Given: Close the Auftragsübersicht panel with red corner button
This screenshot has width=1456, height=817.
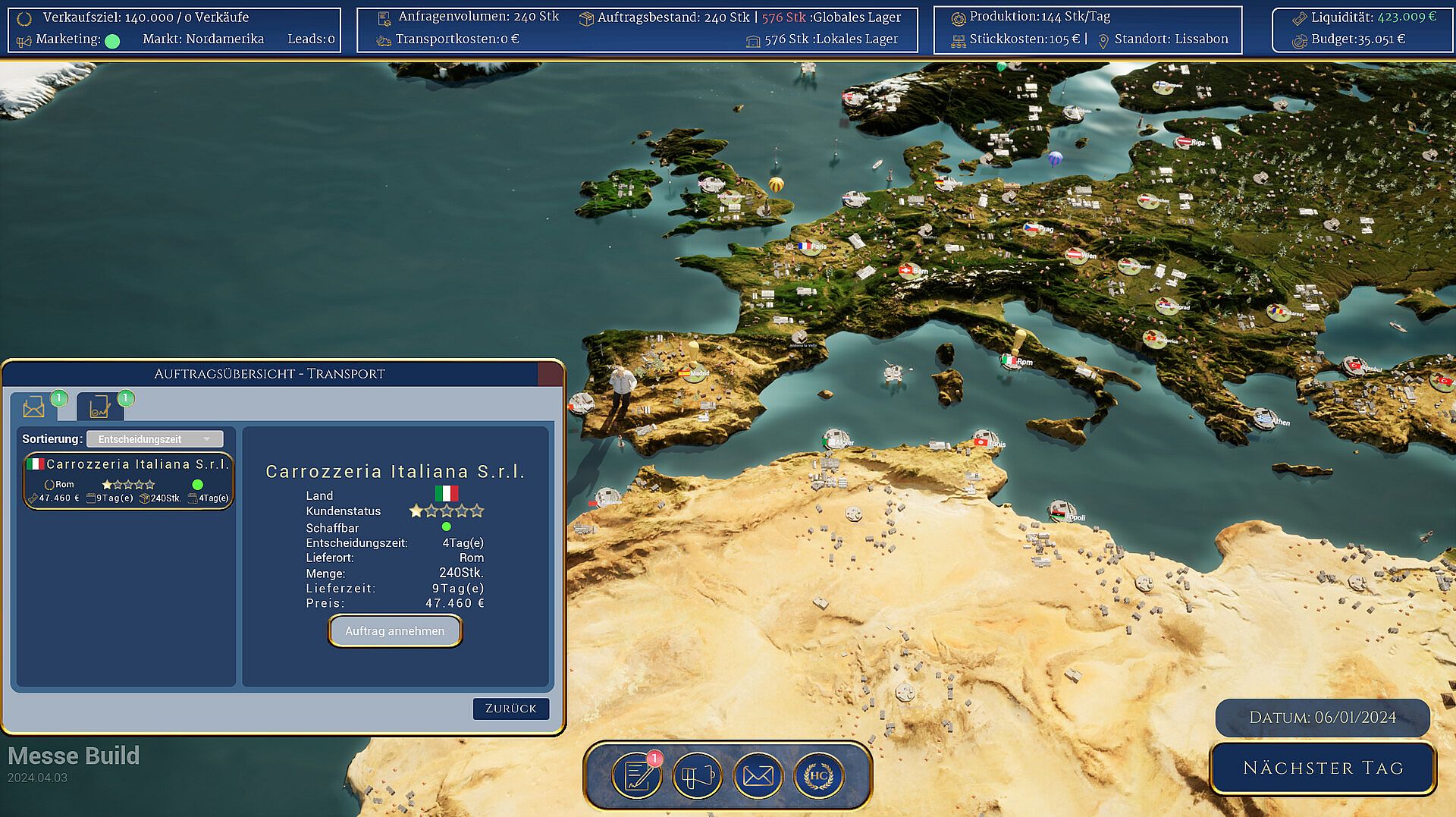Looking at the screenshot, I should click(549, 373).
